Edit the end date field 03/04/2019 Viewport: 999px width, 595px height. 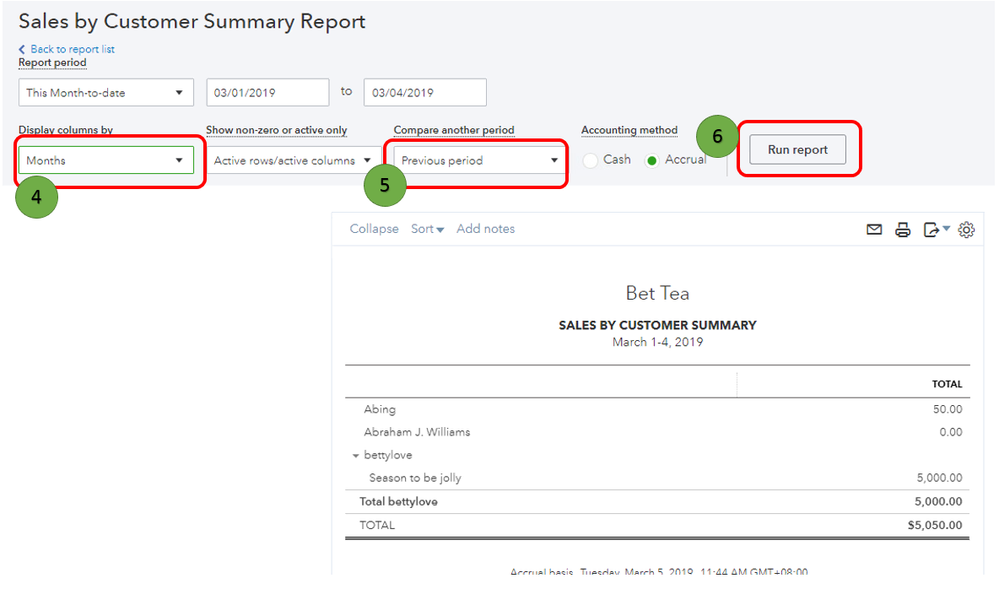(x=425, y=92)
